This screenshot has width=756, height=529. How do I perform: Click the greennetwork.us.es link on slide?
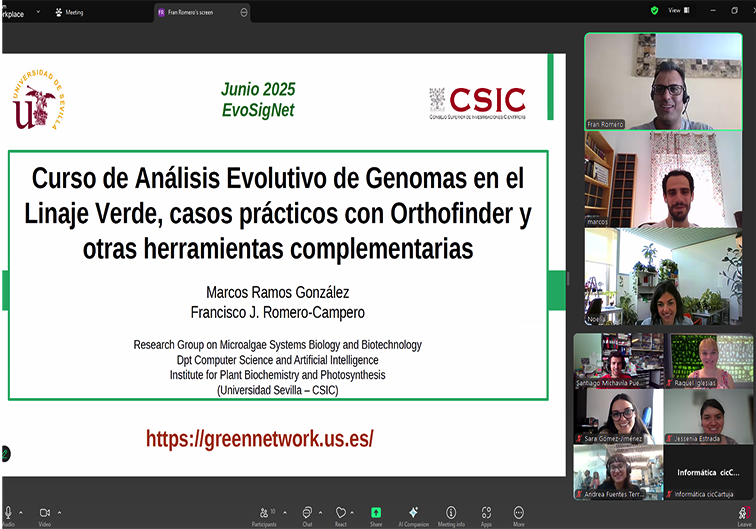tap(259, 438)
